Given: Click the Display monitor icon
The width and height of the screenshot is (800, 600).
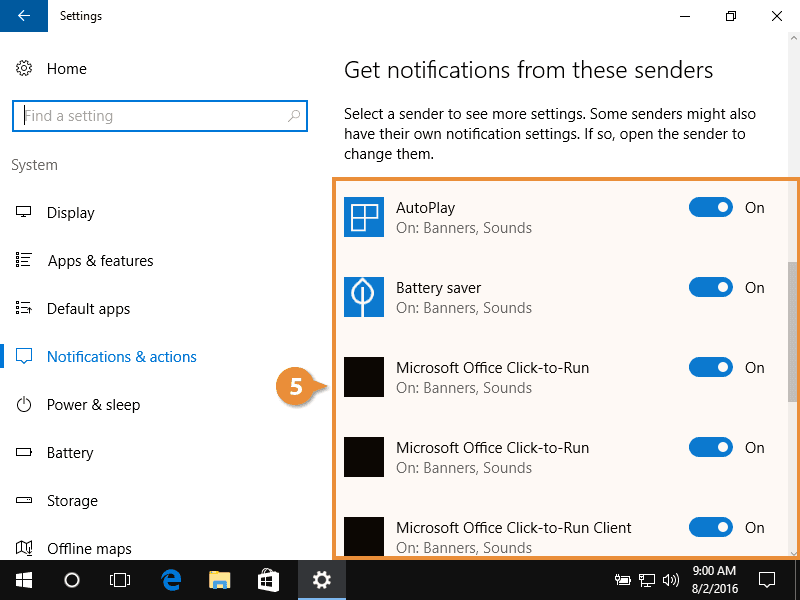Looking at the screenshot, I should [x=23, y=212].
